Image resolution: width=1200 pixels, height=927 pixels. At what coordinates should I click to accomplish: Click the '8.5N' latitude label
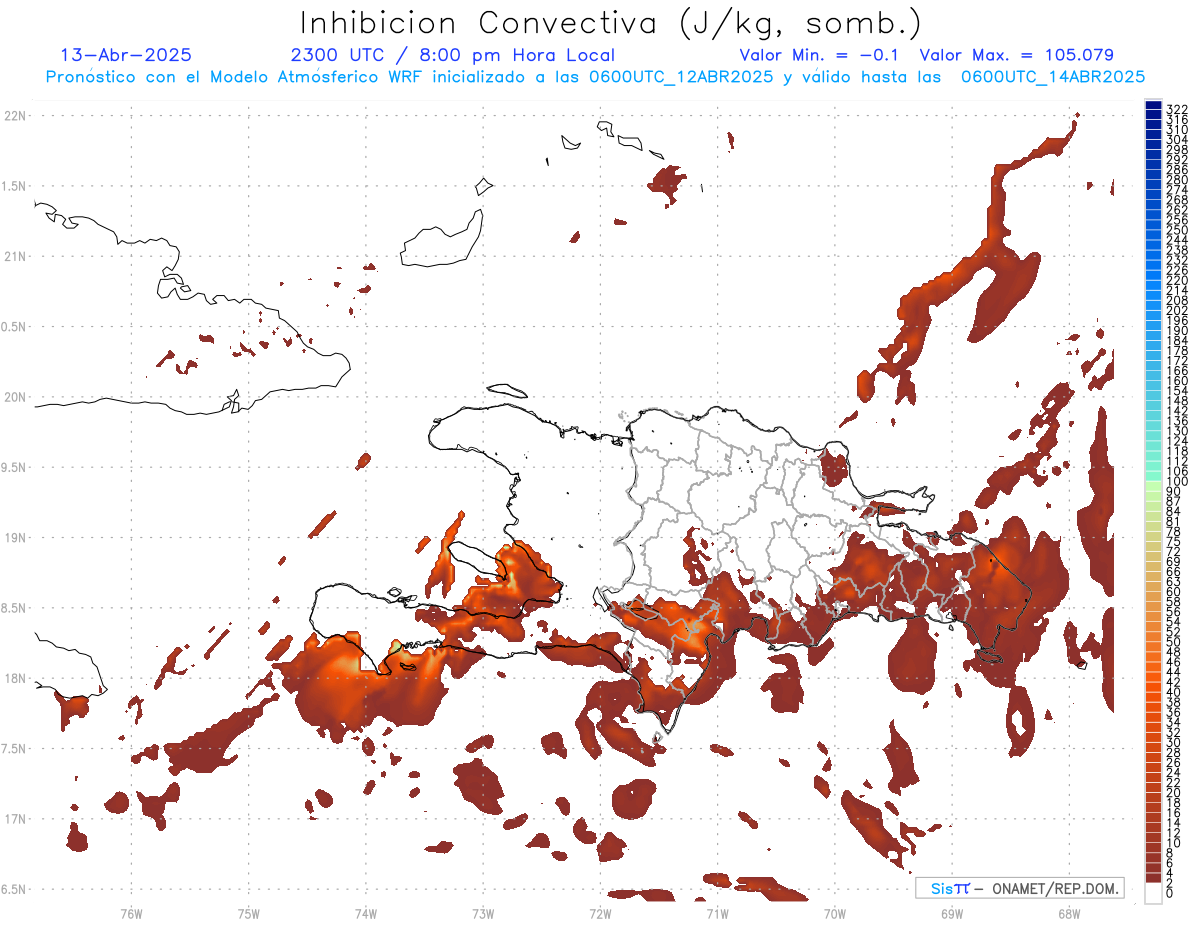(x=14, y=608)
